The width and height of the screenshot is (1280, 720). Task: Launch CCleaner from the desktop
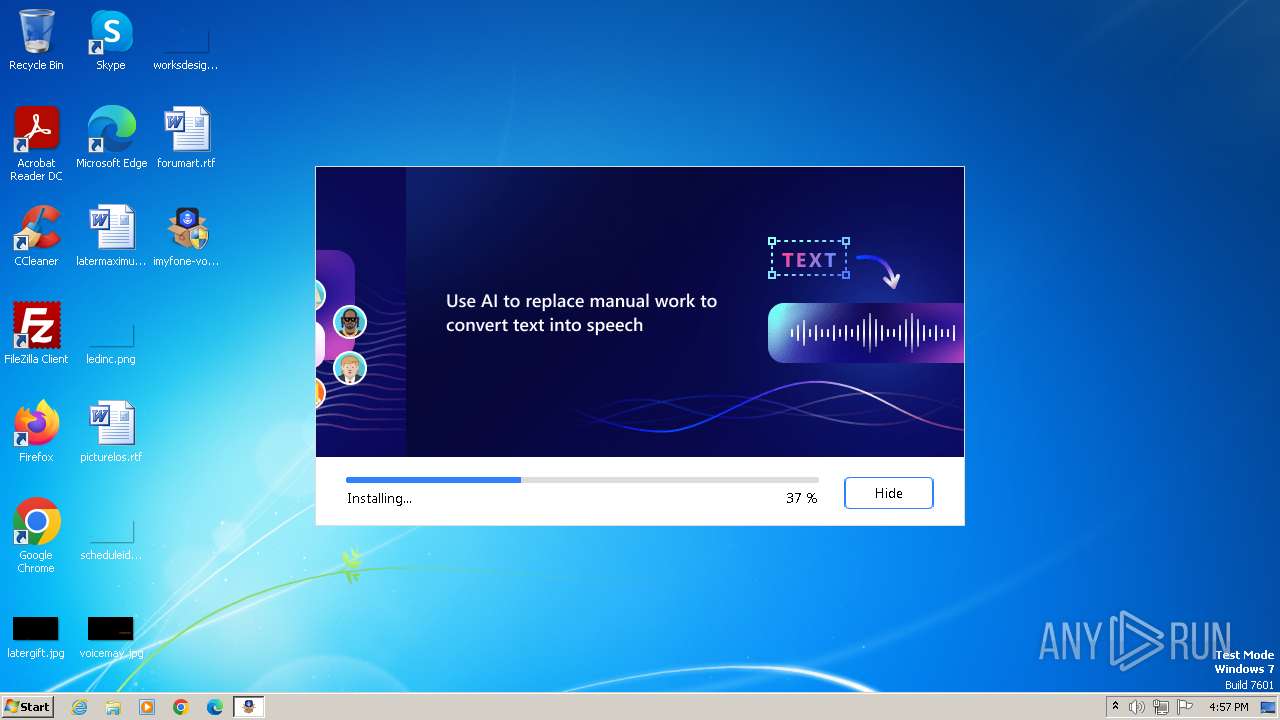pos(36,236)
